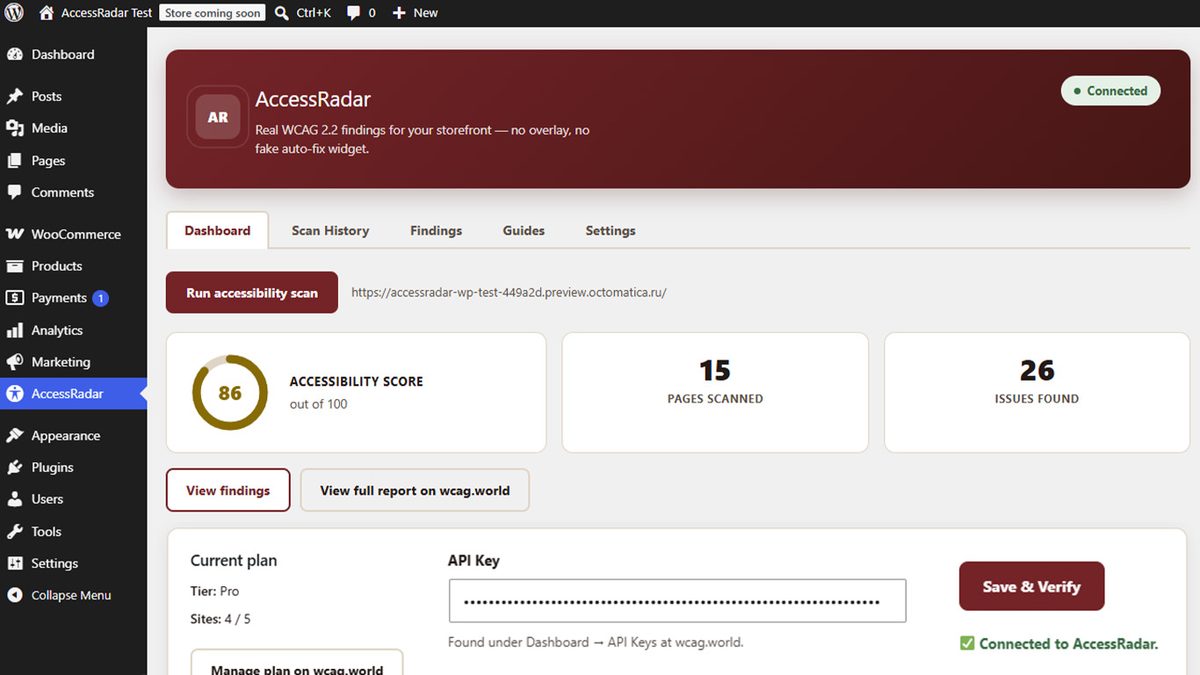1200x675 pixels.
Task: Click the Pages icon in sidebar
Action: (x=14, y=160)
